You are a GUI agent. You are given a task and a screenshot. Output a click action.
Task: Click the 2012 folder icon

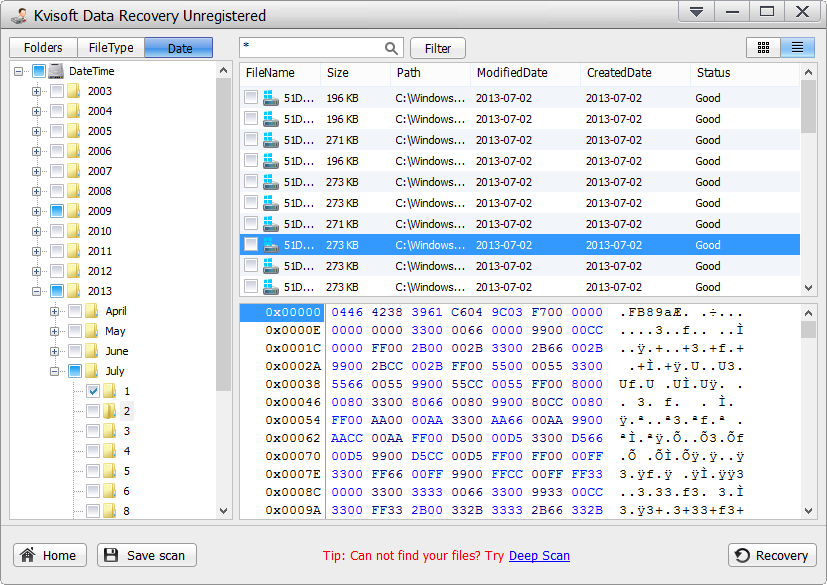[74, 271]
